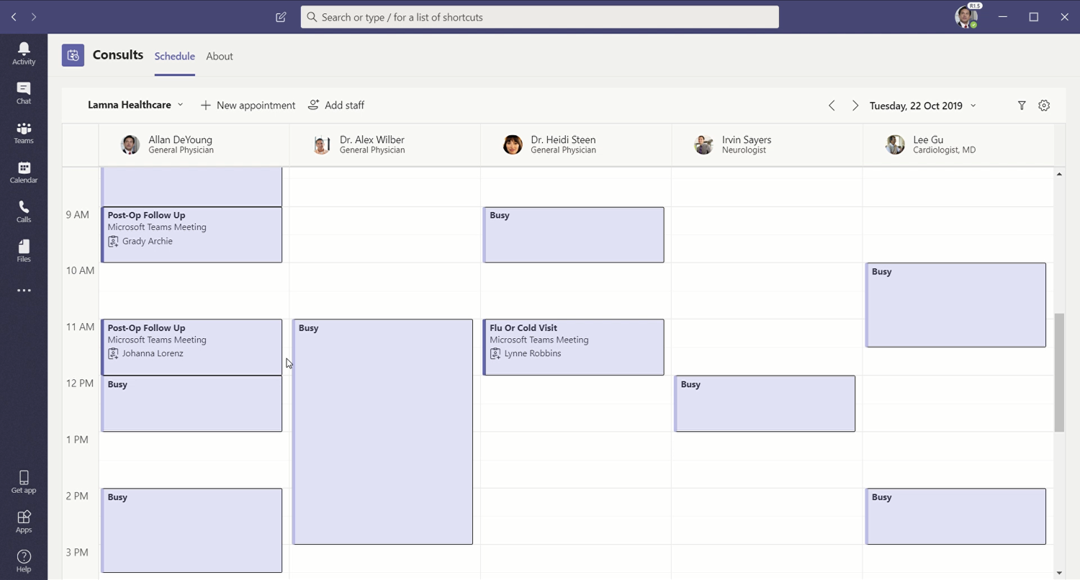Open the date picker for Tuesday, 22 Oct 2019
The image size is (1080, 580).
point(922,106)
